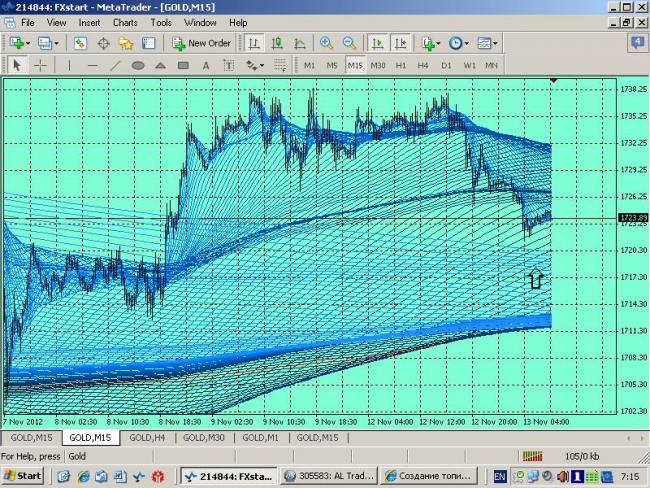Image resolution: width=650 pixels, height=488 pixels.
Task: Switch timeframe to H1
Action: click(x=401, y=65)
